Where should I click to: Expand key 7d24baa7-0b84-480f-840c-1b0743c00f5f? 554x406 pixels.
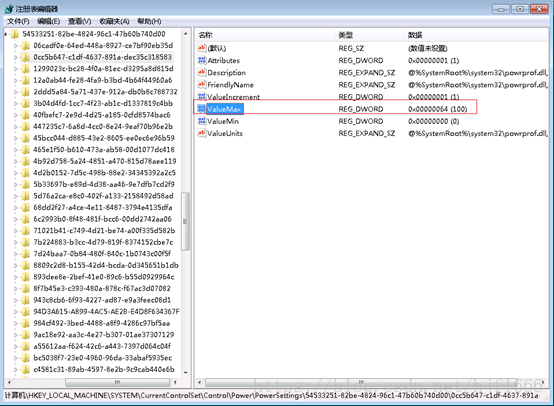click(16, 254)
